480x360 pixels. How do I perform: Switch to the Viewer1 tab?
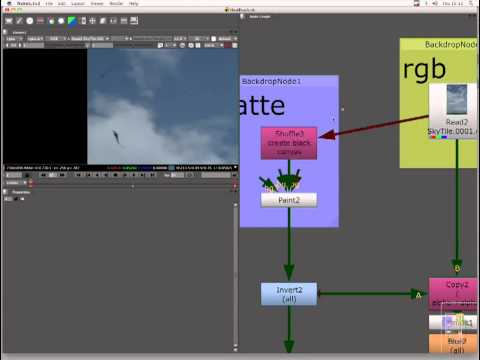click(19, 32)
